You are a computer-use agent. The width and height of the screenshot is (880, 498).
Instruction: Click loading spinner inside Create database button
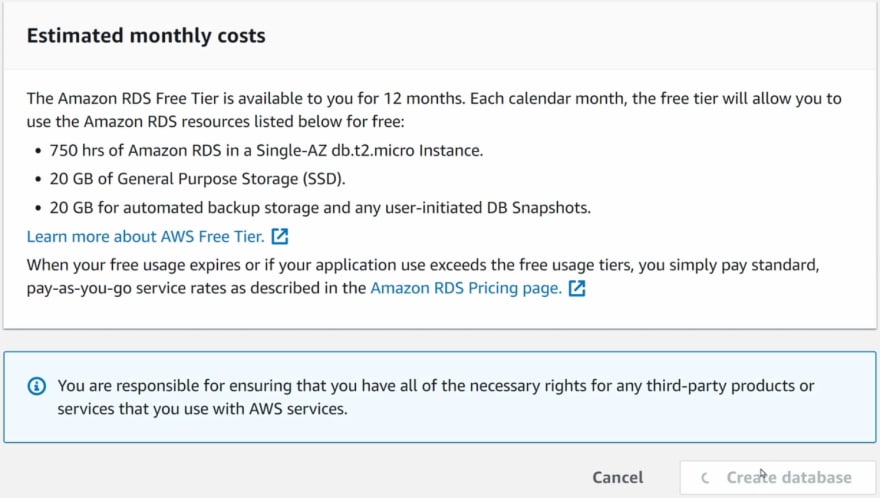pyautogui.click(x=705, y=478)
